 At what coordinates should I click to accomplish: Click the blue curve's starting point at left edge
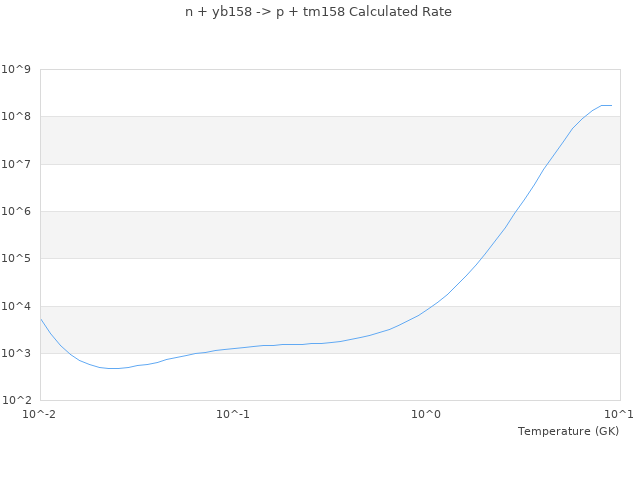pyautogui.click(x=41, y=320)
